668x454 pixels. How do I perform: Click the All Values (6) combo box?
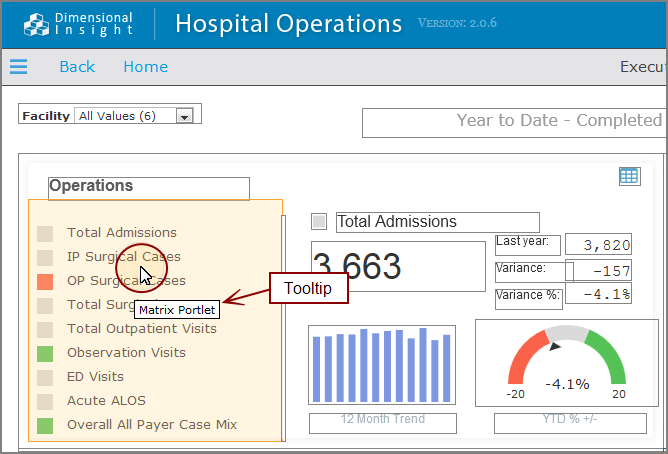click(134, 116)
